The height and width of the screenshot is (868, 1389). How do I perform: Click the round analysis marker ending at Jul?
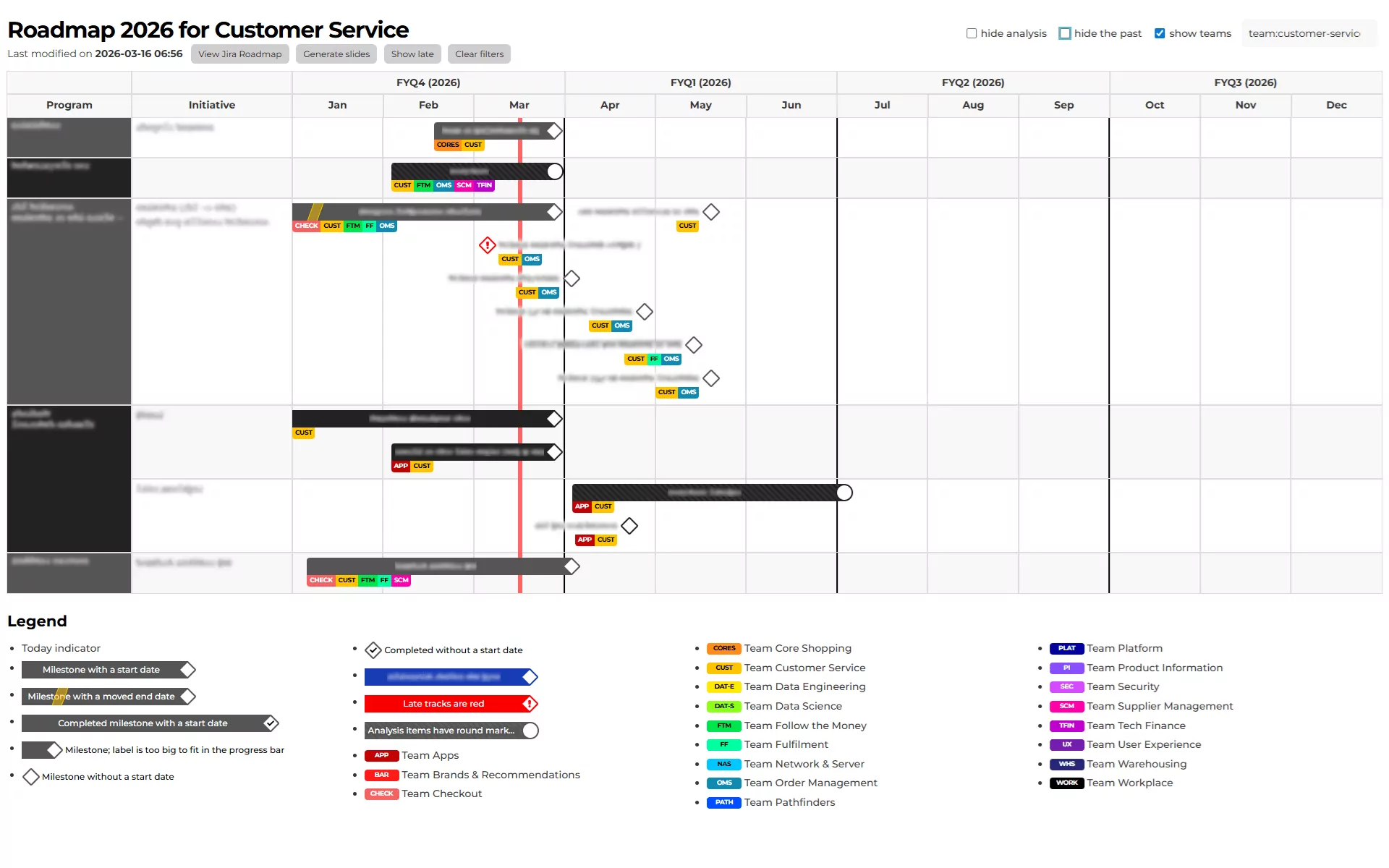(844, 493)
